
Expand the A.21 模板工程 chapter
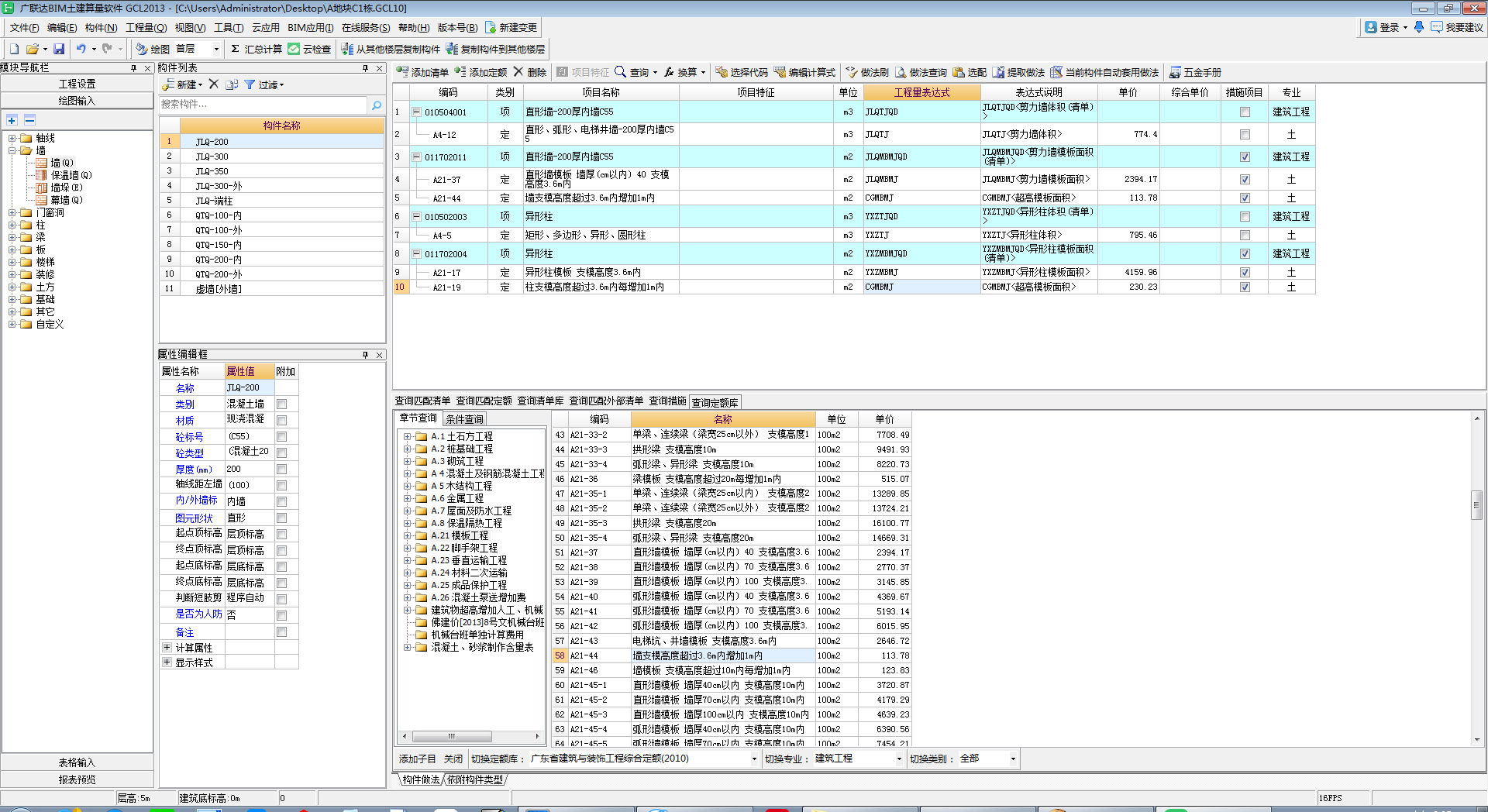[407, 535]
